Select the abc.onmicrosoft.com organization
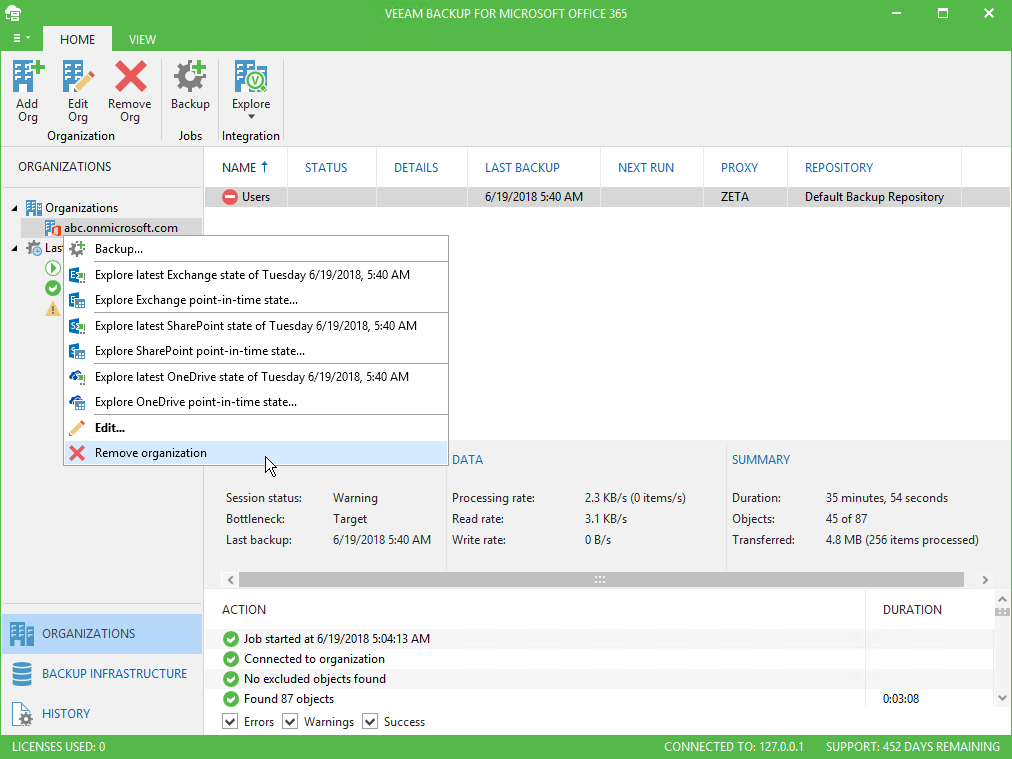The image size is (1012, 759). point(112,228)
